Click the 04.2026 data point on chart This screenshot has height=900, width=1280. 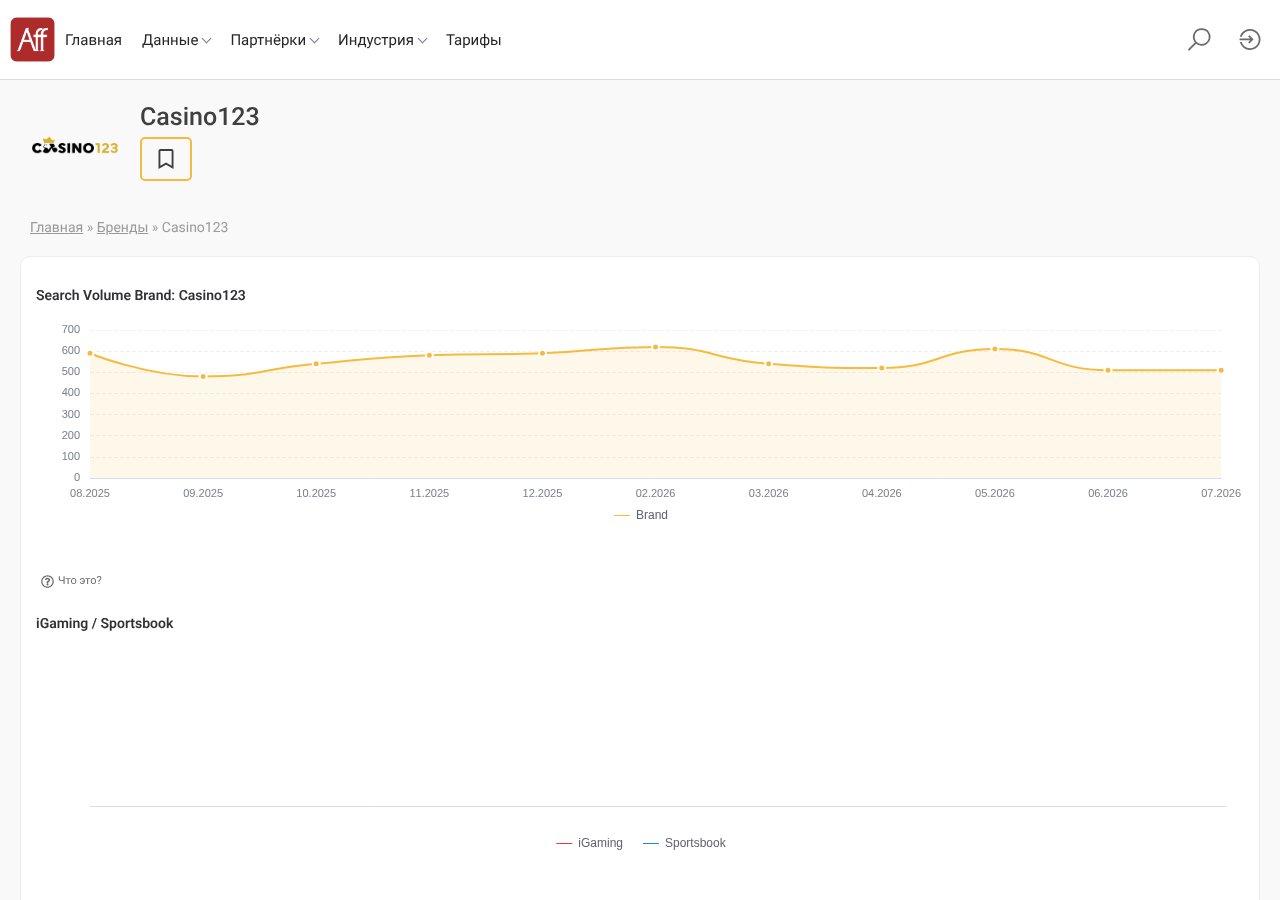tap(882, 368)
